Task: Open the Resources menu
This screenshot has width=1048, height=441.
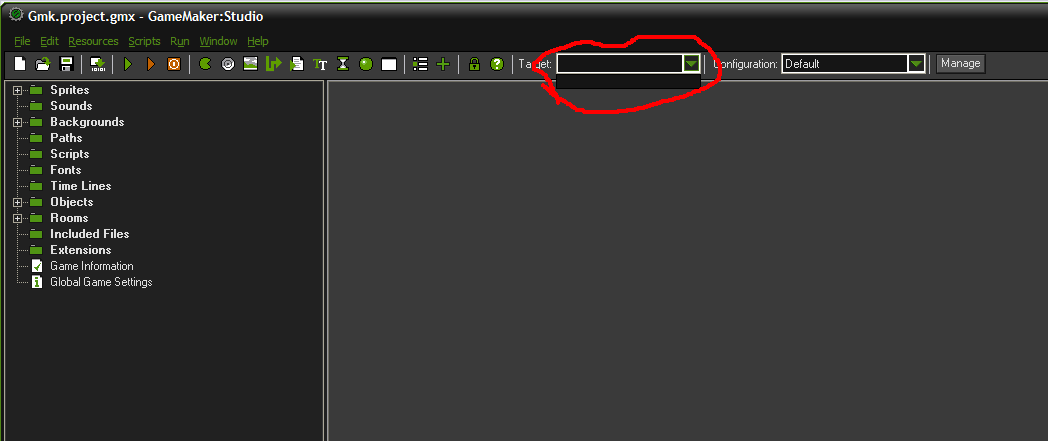Action: click(x=93, y=41)
